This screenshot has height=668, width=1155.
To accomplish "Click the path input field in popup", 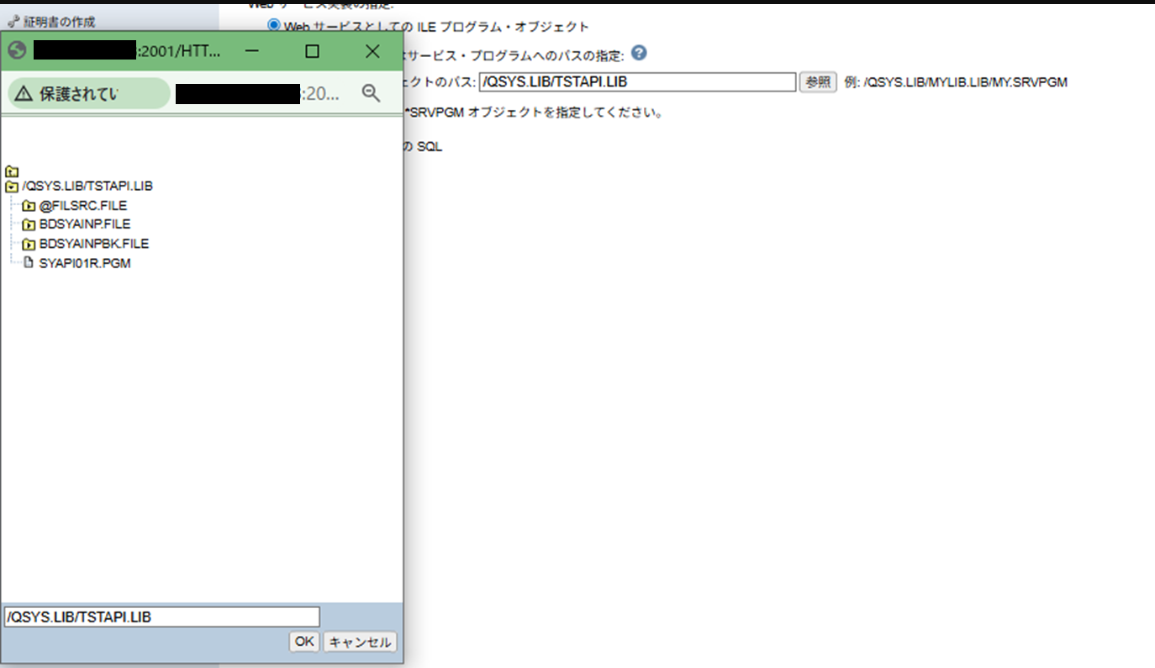I will [x=162, y=616].
